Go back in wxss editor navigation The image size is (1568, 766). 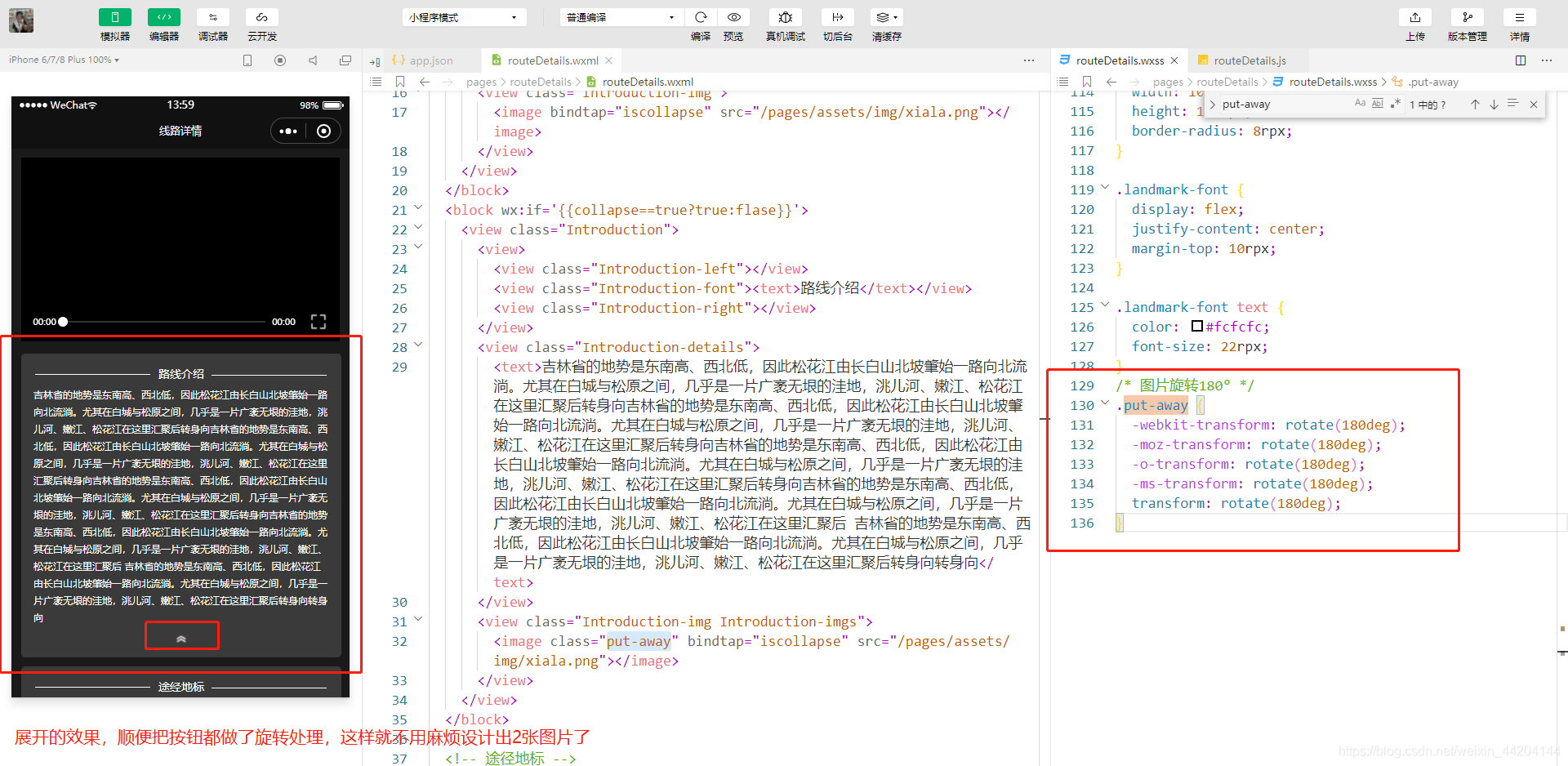[x=1111, y=82]
